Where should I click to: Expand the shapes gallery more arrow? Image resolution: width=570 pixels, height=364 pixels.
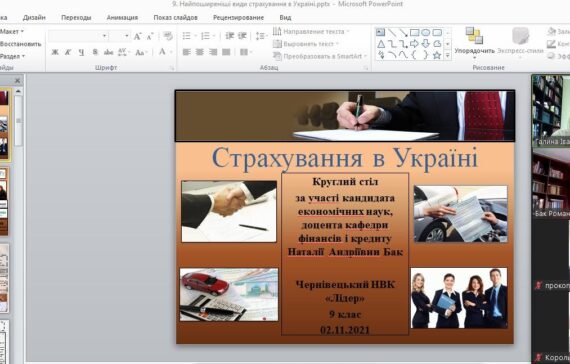(x=448, y=55)
